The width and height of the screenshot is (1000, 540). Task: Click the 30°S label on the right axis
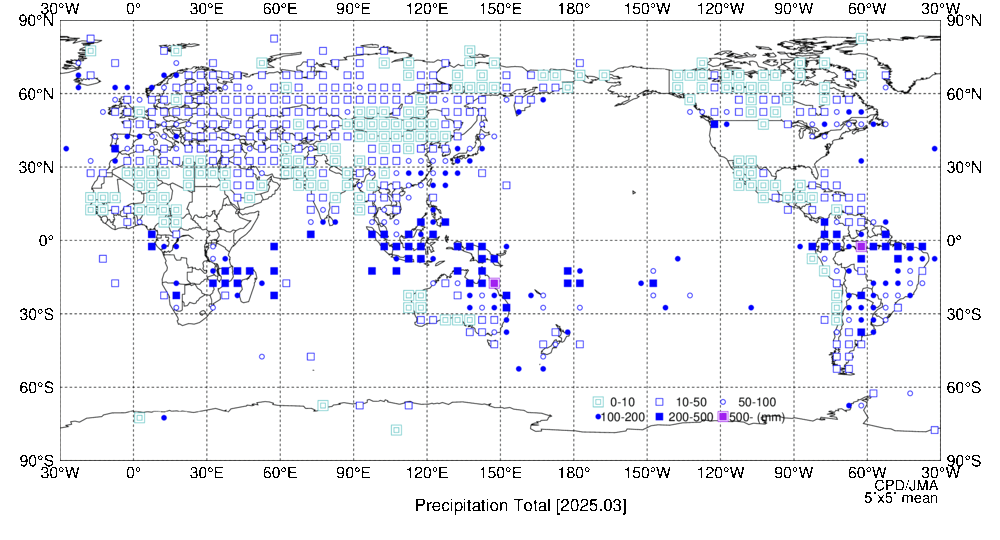(x=964, y=314)
